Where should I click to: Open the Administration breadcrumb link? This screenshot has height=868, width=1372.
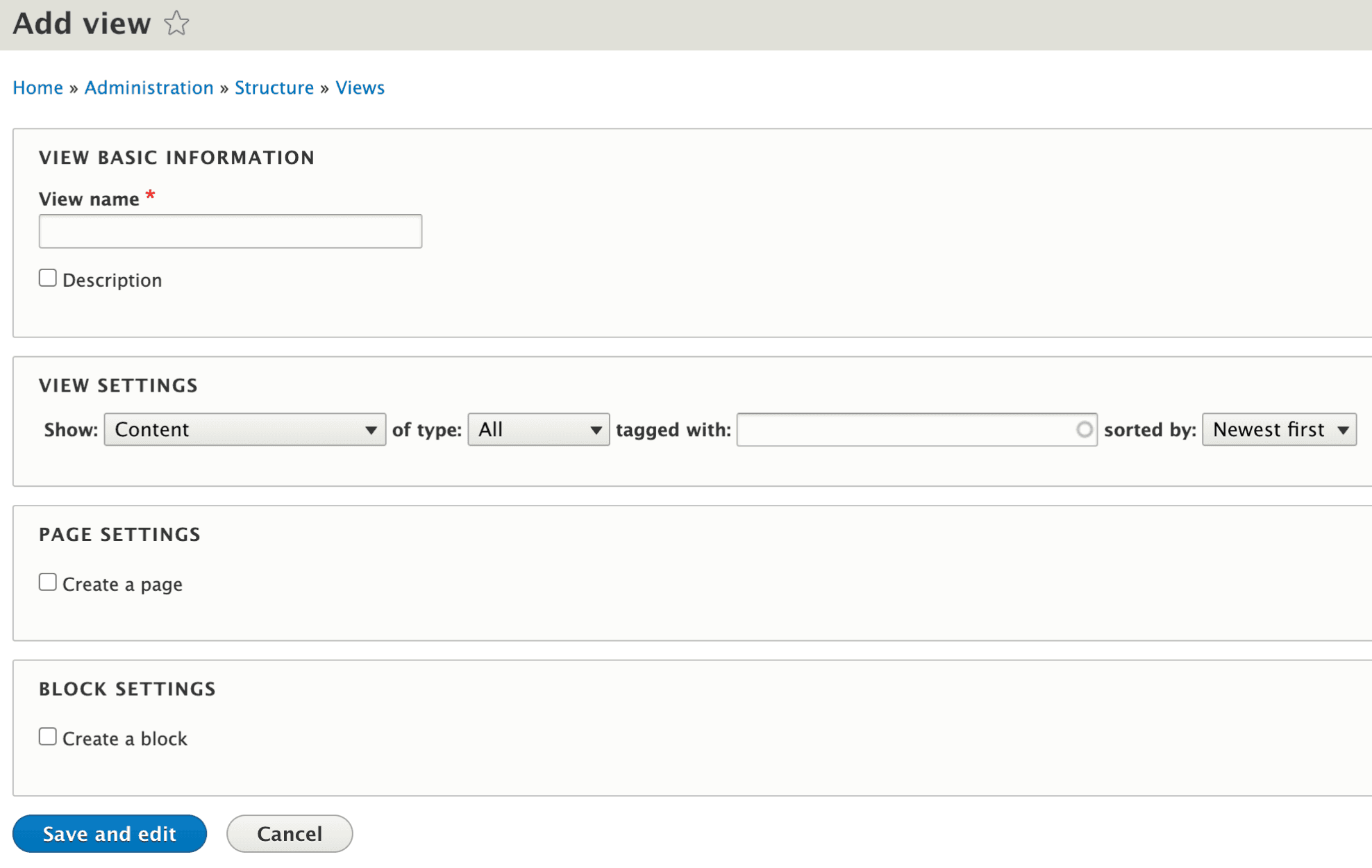(149, 87)
